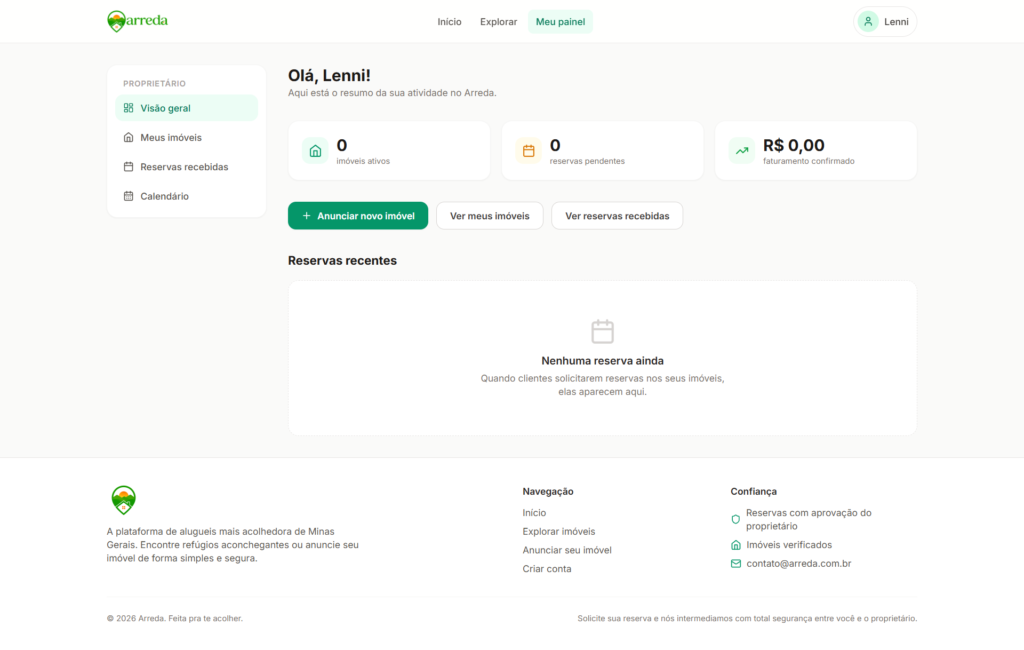Click the shield icon beside Reservas com aprovação
Viewport: 1024px width, 650px height.
click(736, 519)
